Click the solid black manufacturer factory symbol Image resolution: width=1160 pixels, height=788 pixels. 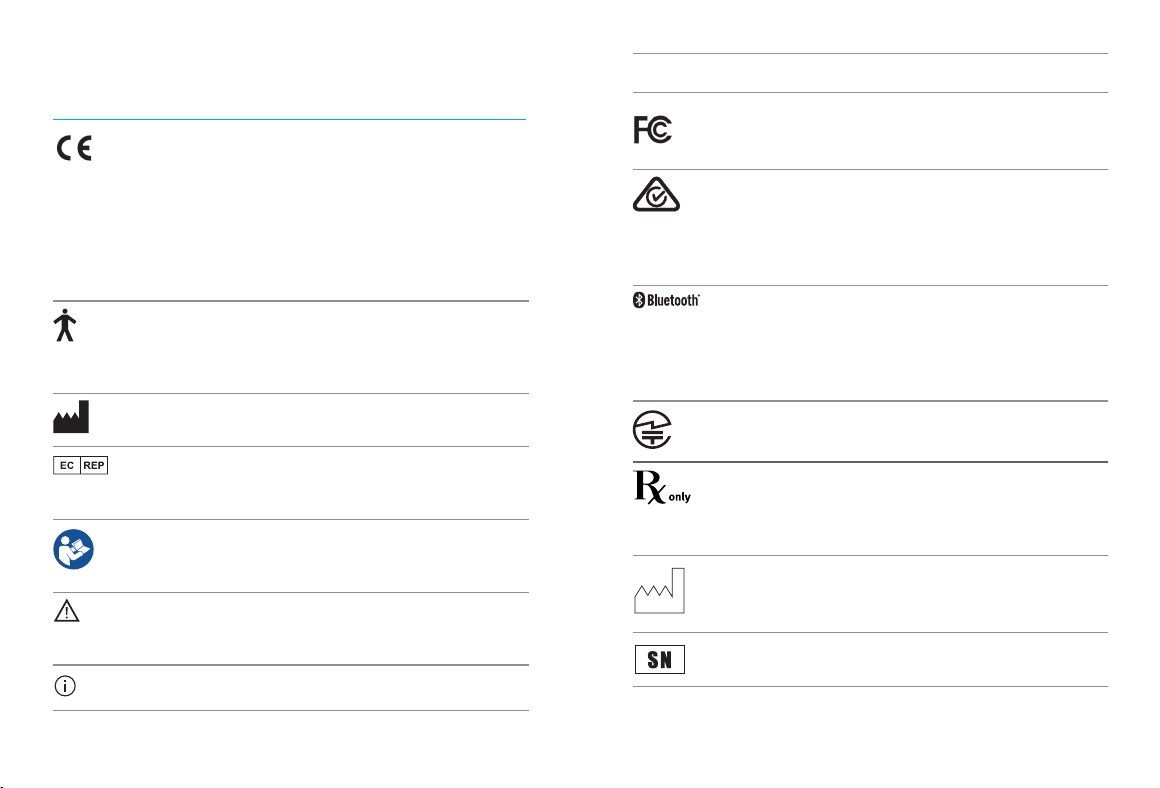pos(71,417)
